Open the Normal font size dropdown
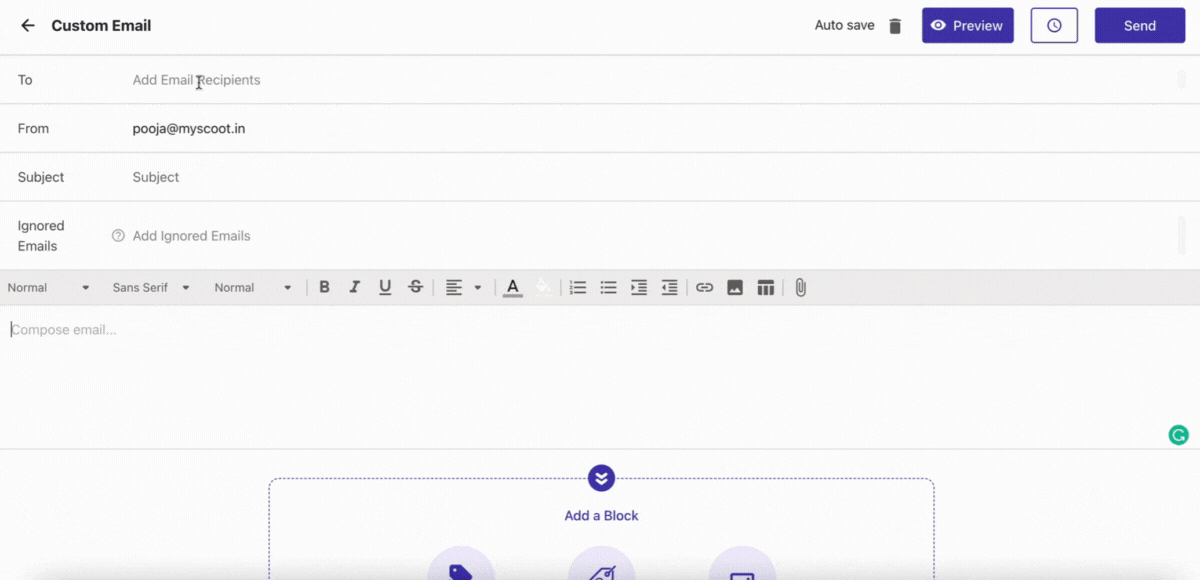1200x580 pixels. click(x=253, y=287)
